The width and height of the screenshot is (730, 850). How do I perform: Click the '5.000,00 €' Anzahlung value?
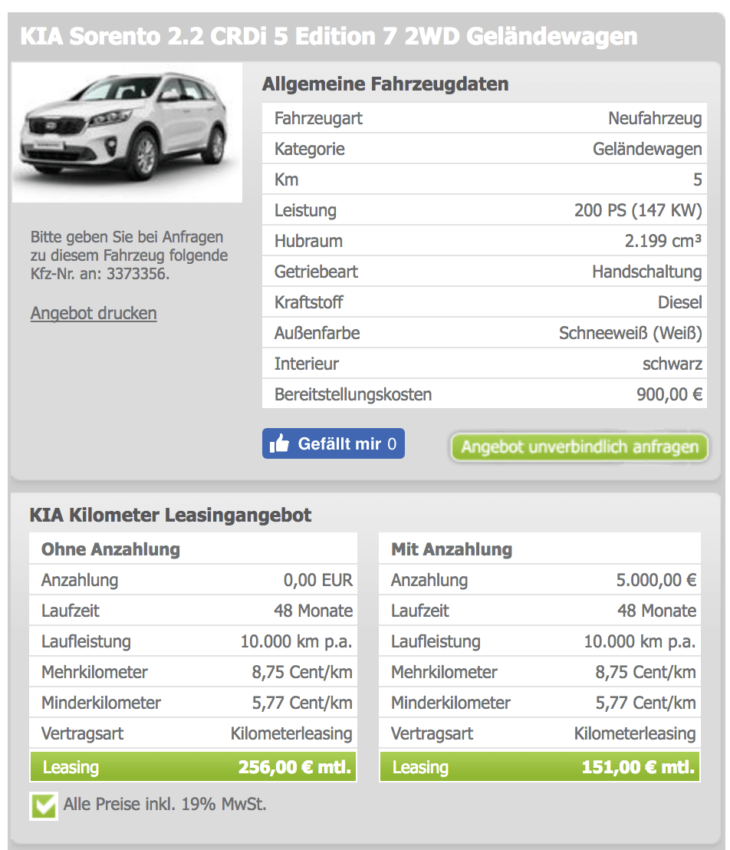(x=656, y=580)
